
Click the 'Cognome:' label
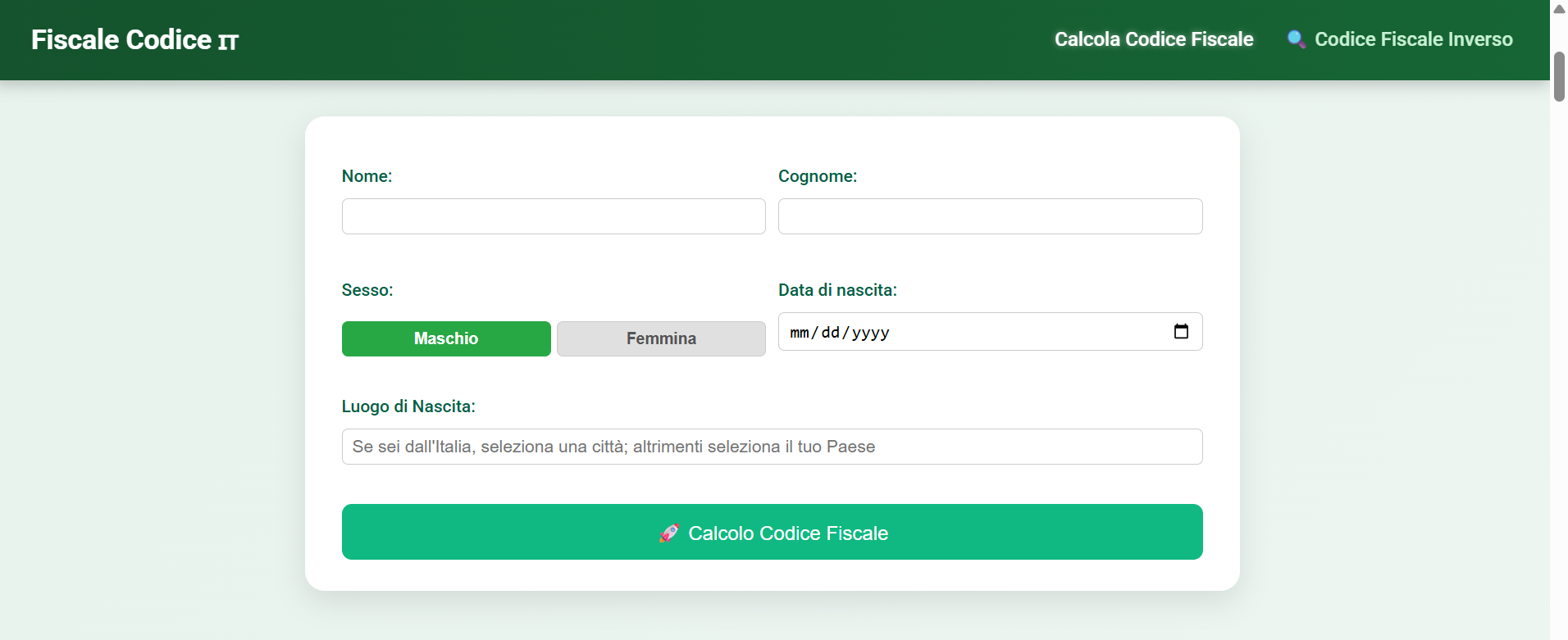click(x=818, y=176)
